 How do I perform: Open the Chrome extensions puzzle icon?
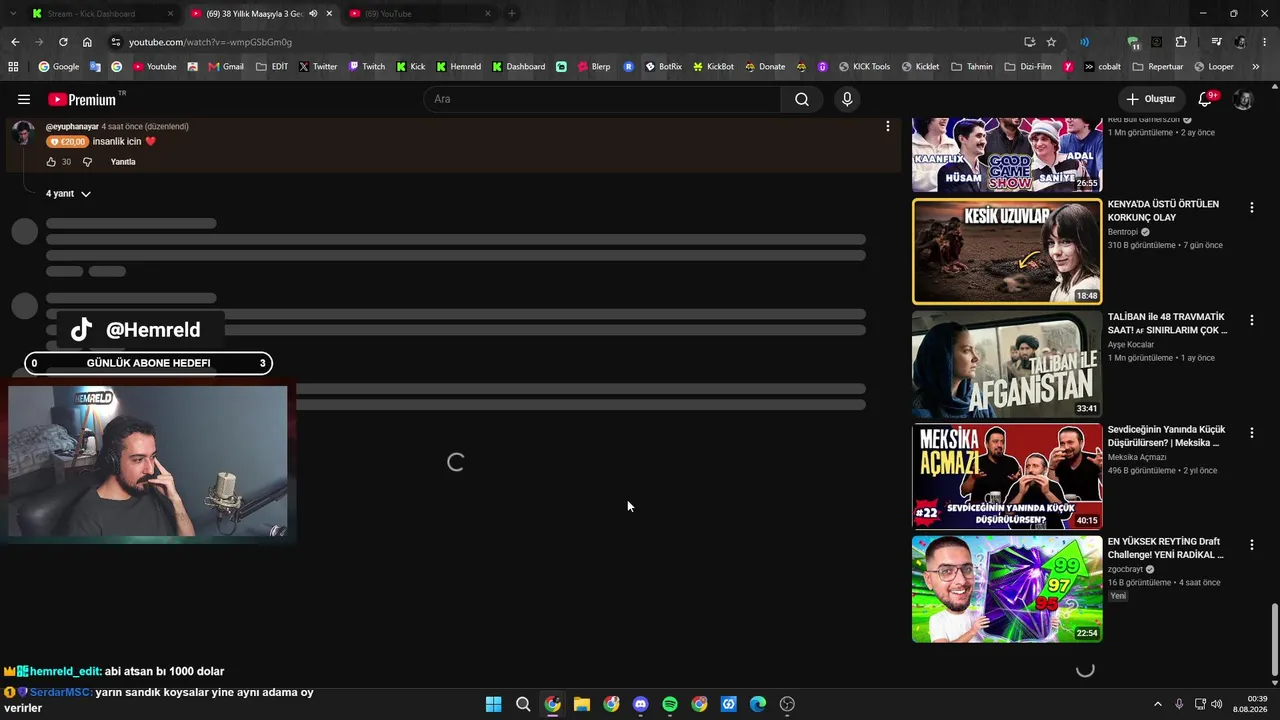1181,42
